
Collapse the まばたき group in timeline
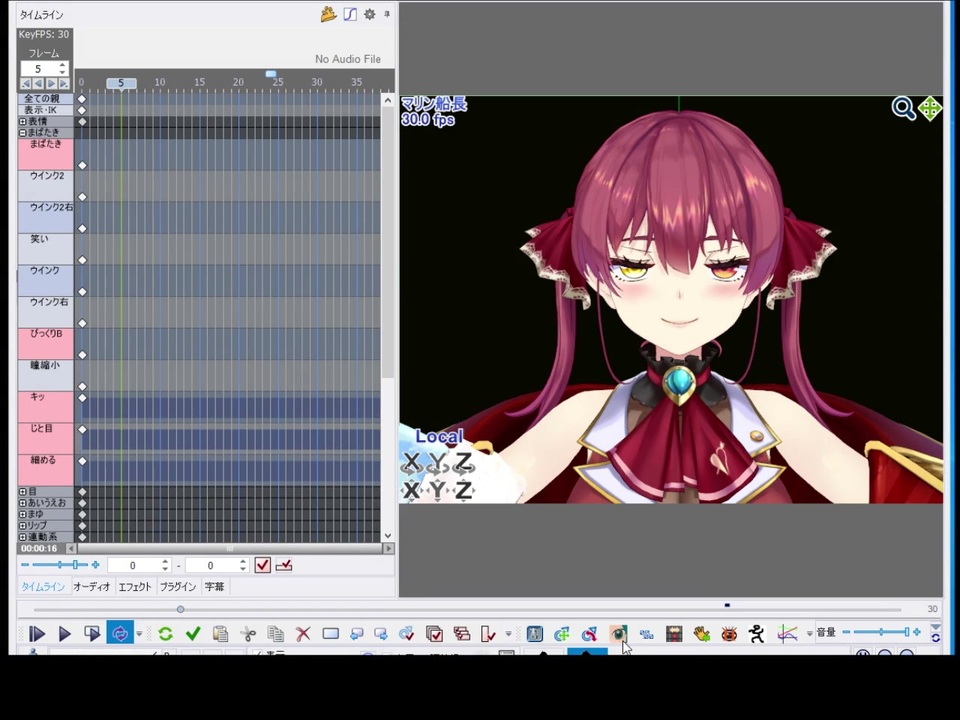coord(23,132)
